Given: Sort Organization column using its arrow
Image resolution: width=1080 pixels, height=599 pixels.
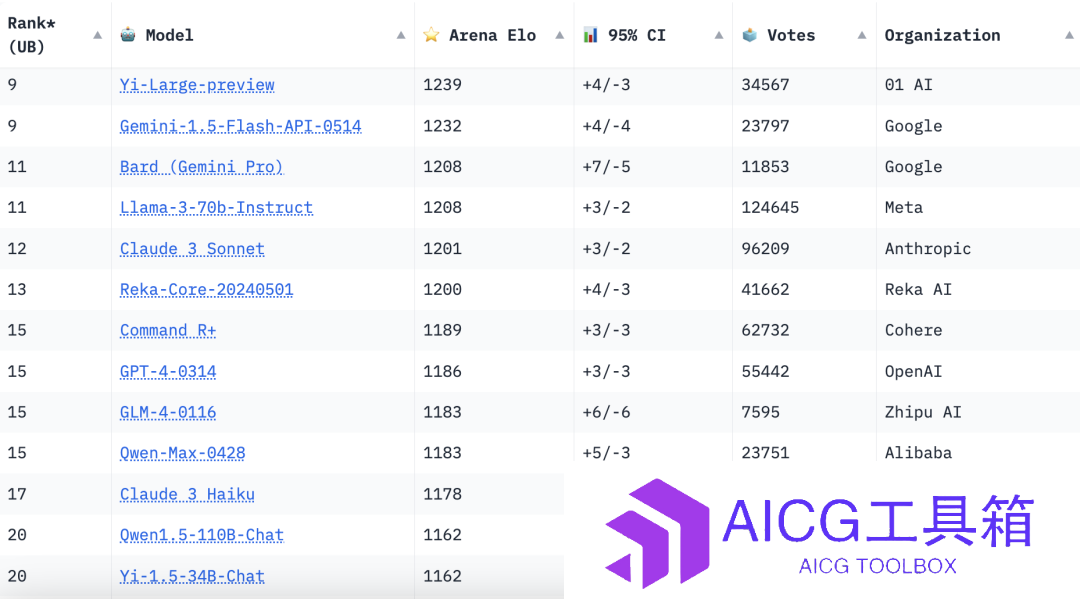Looking at the screenshot, I should point(1069,35).
